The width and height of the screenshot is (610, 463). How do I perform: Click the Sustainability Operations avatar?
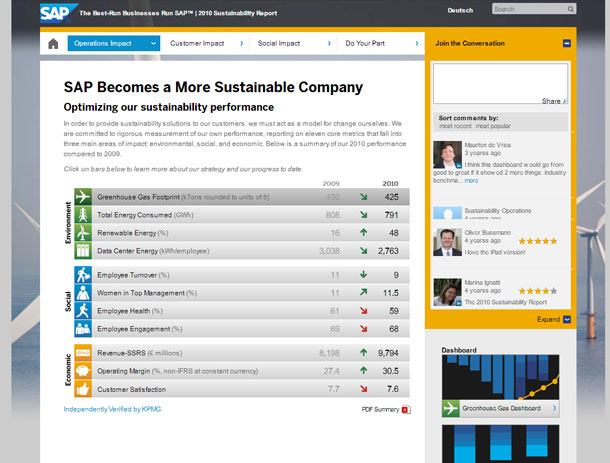coord(448,213)
